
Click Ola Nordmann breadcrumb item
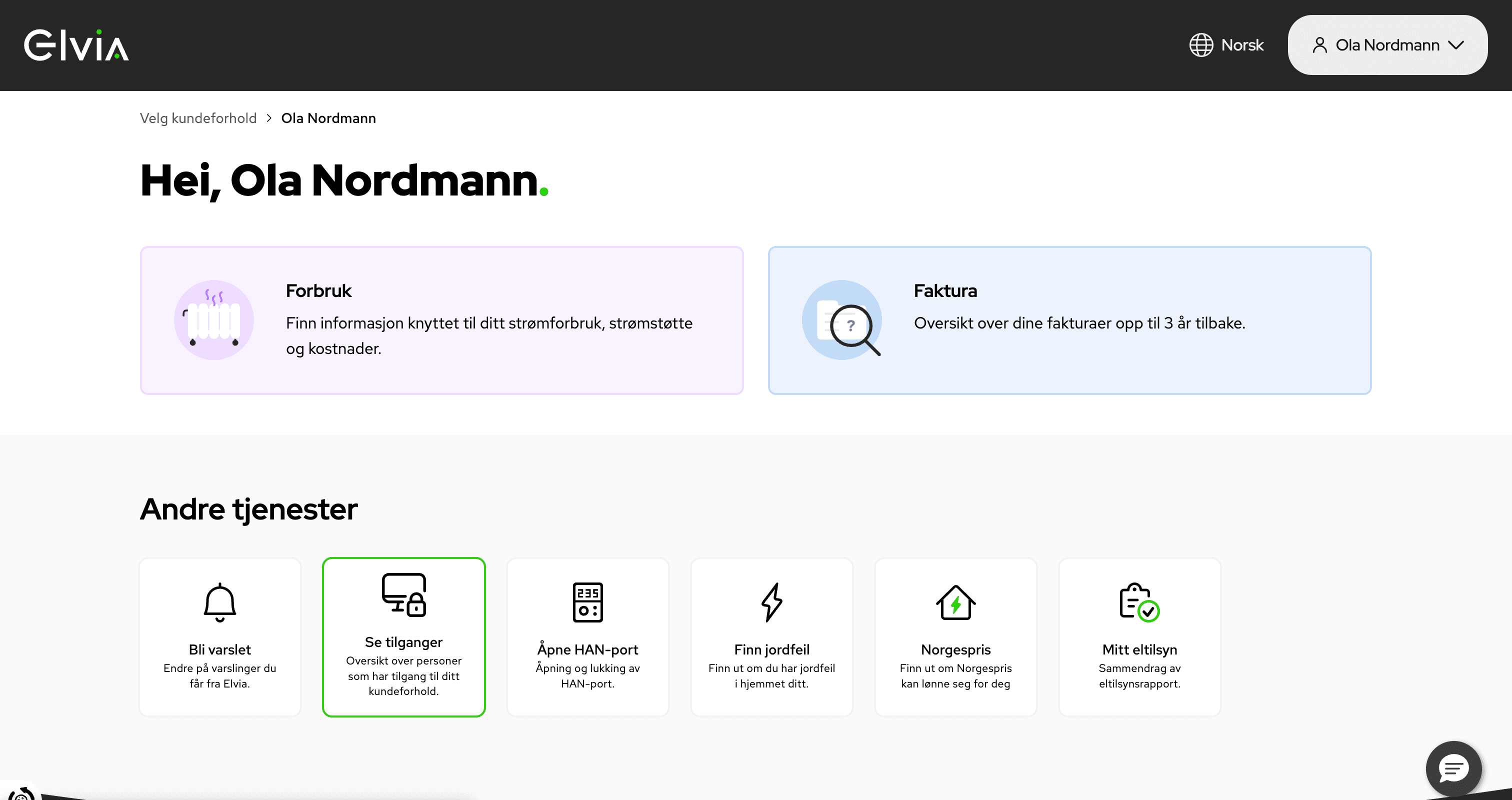(x=328, y=118)
